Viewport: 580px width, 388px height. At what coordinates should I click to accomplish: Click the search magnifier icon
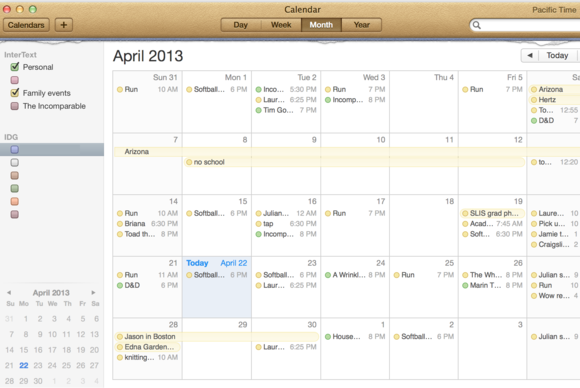[477, 25]
